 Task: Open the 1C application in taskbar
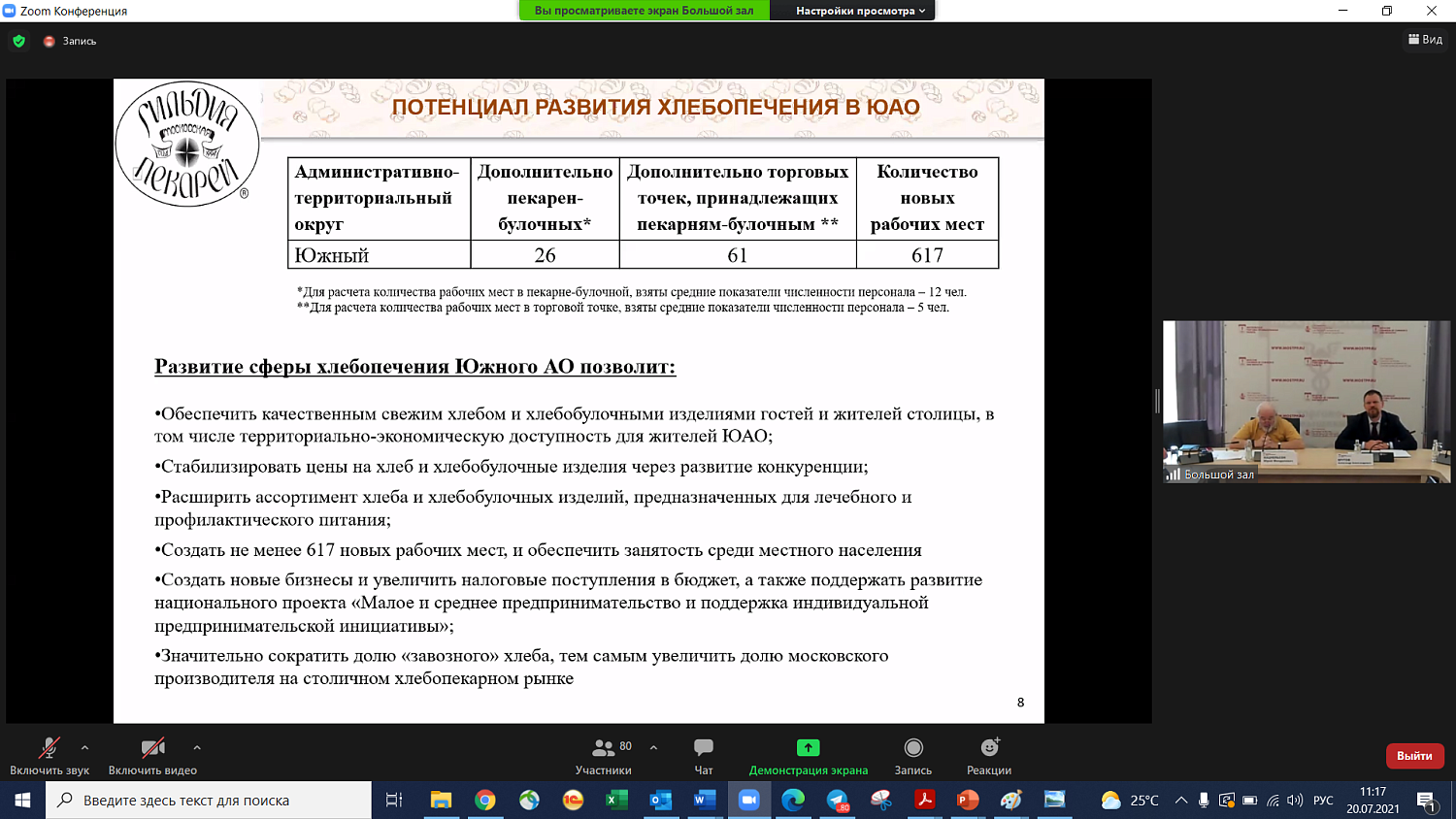[x=573, y=800]
